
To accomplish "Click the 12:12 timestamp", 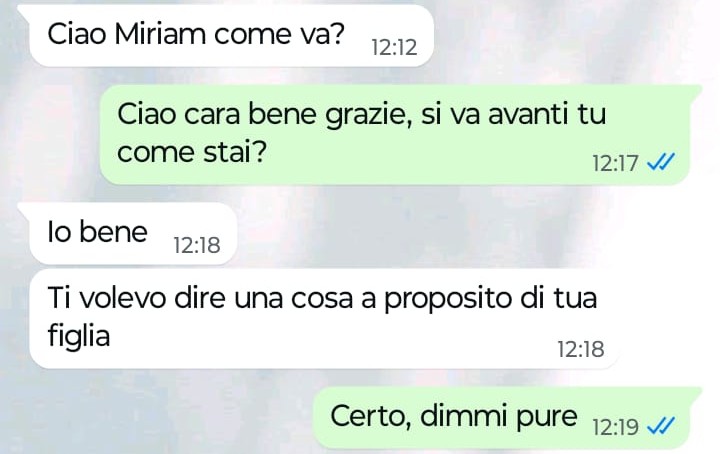I will coord(394,47).
